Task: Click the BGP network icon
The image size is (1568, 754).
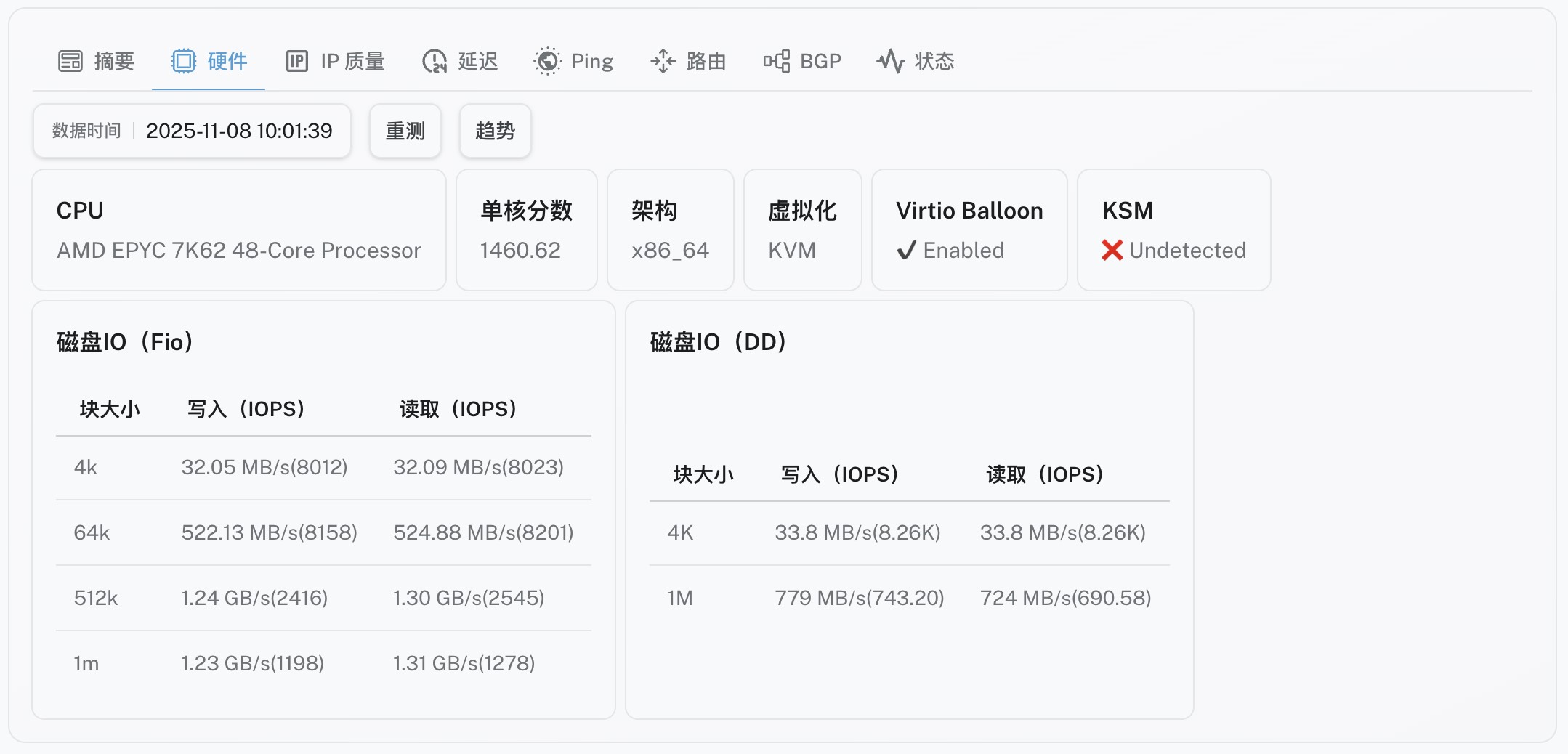Action: (776, 62)
